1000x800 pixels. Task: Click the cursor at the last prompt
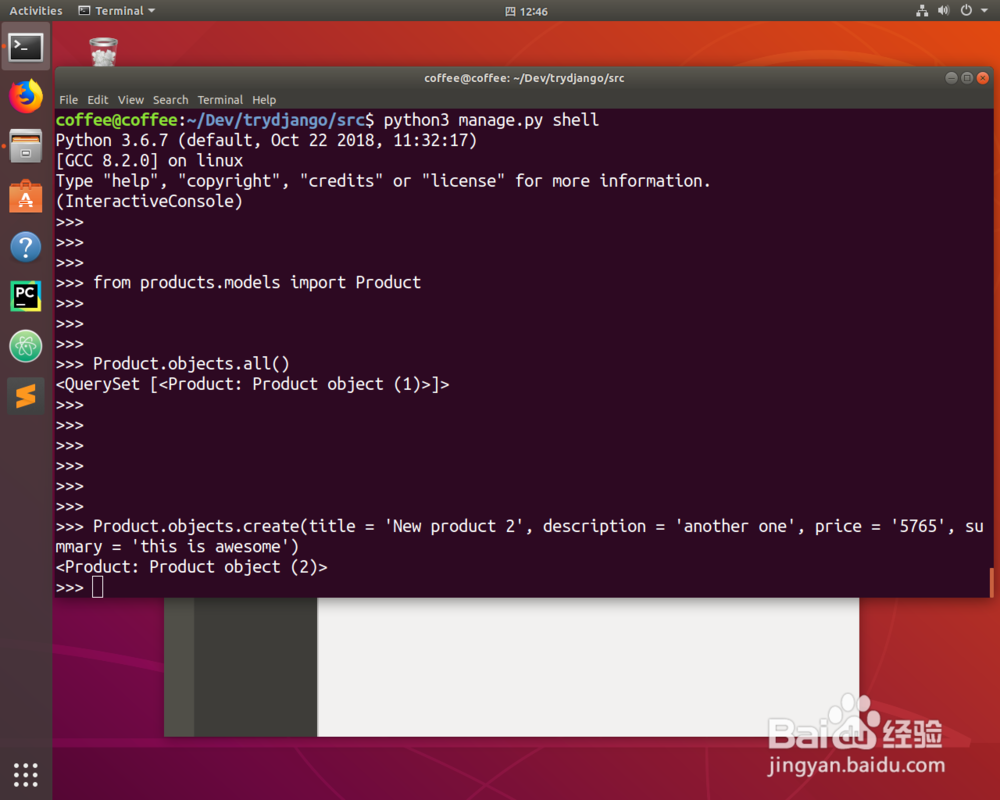pyautogui.click(x=97, y=587)
